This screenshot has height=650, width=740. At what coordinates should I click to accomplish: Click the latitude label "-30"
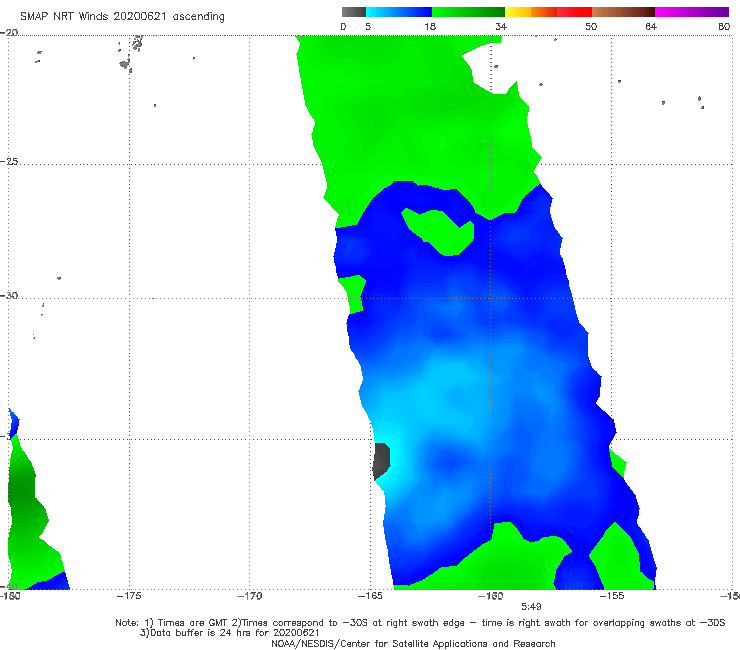9,295
